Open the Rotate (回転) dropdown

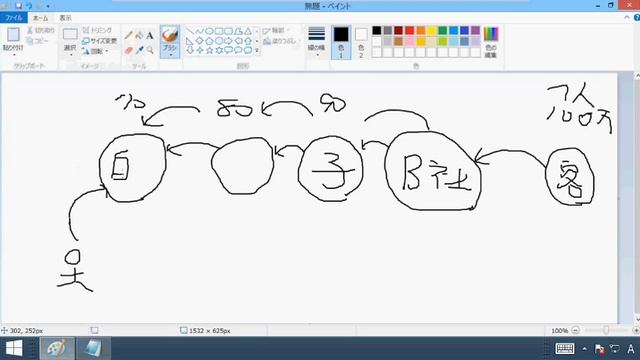96,51
